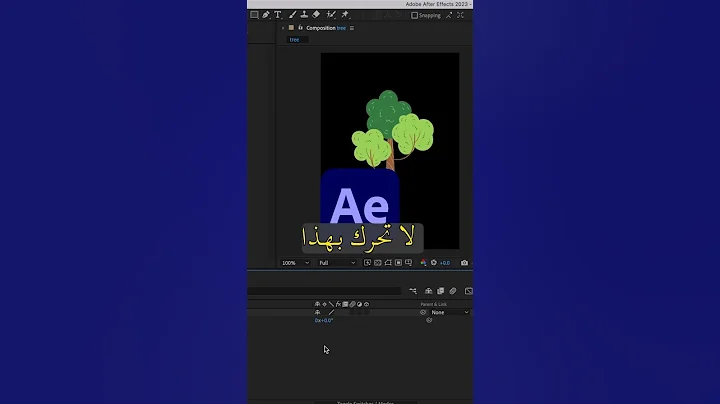Click first snapping option icon right of Snapping
This screenshot has width=720, height=404.
click(x=449, y=15)
